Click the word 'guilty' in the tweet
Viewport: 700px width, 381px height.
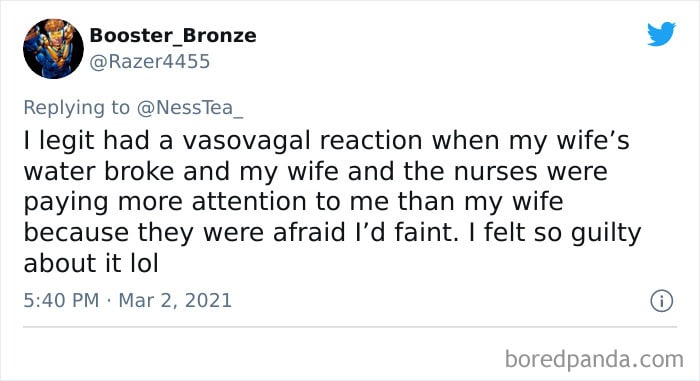606,234
